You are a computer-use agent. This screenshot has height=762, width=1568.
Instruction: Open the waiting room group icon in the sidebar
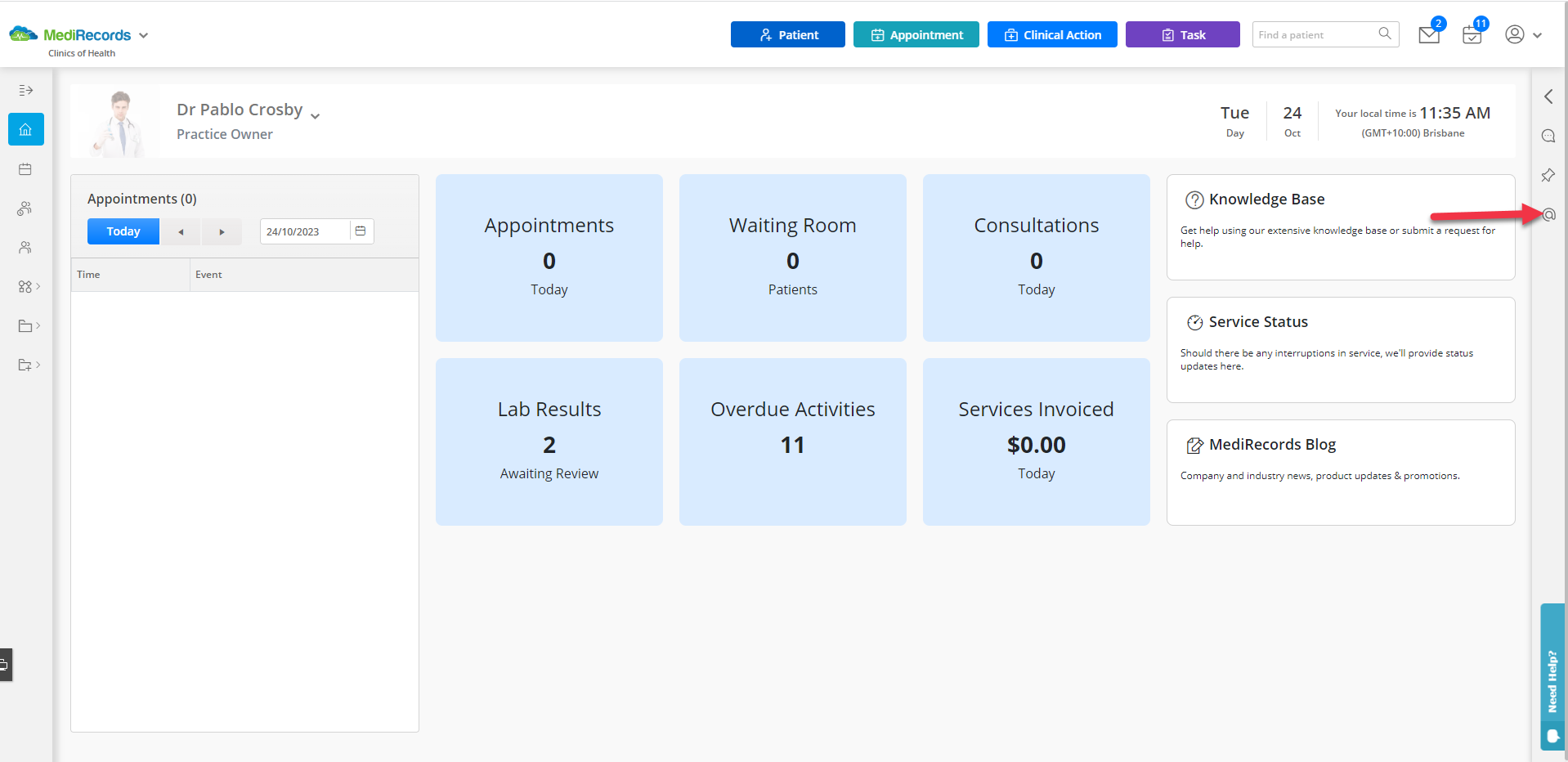tap(25, 208)
